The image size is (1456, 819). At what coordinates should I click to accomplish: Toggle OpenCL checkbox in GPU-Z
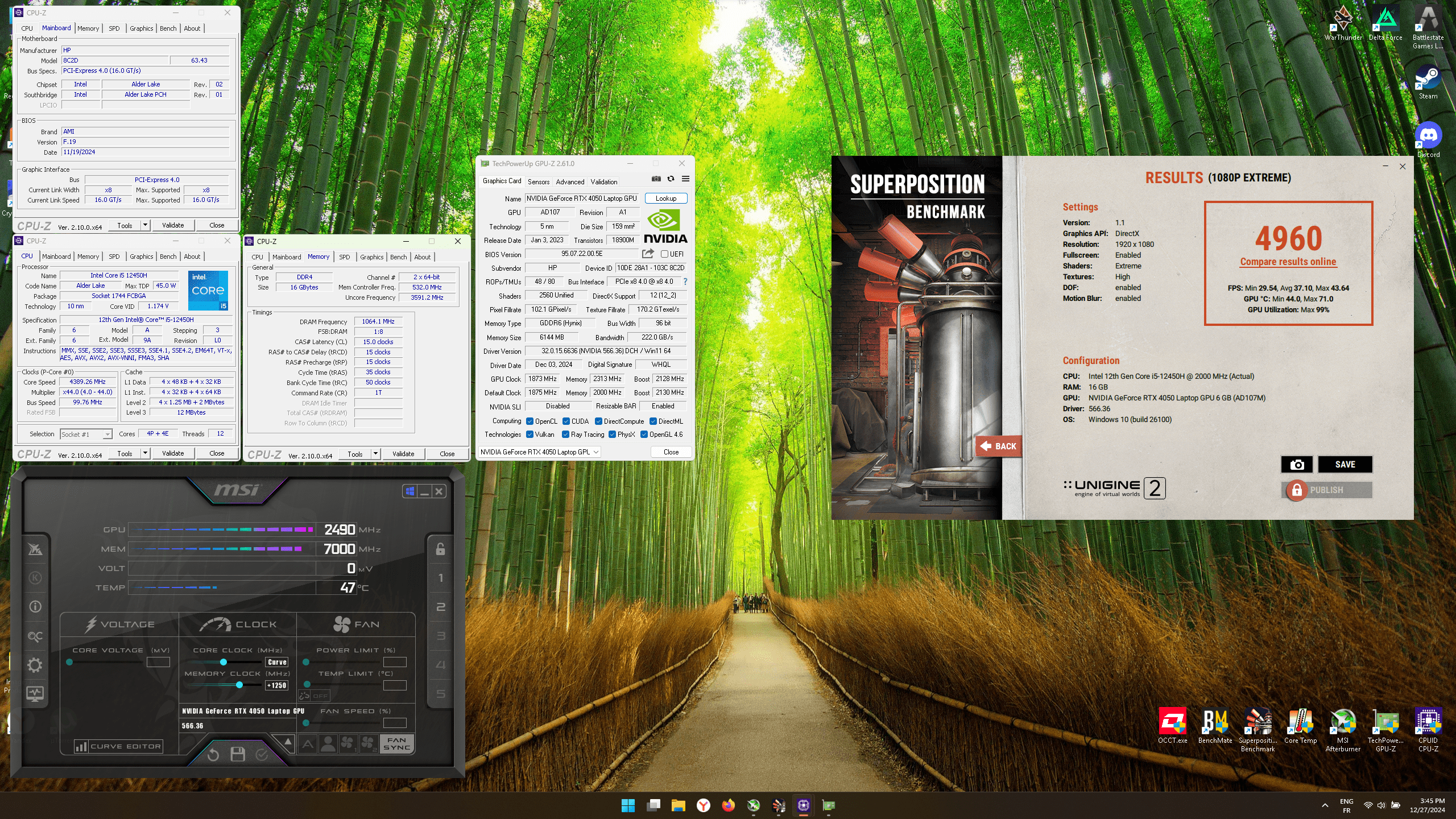point(530,421)
